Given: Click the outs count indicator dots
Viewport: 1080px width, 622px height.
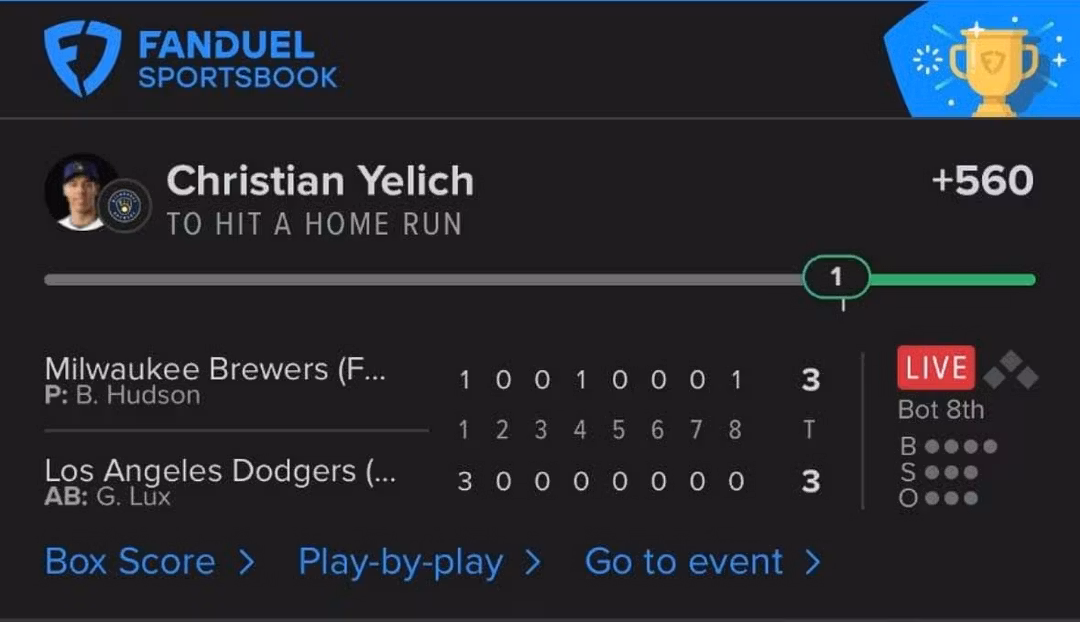Looking at the screenshot, I should coord(951,498).
